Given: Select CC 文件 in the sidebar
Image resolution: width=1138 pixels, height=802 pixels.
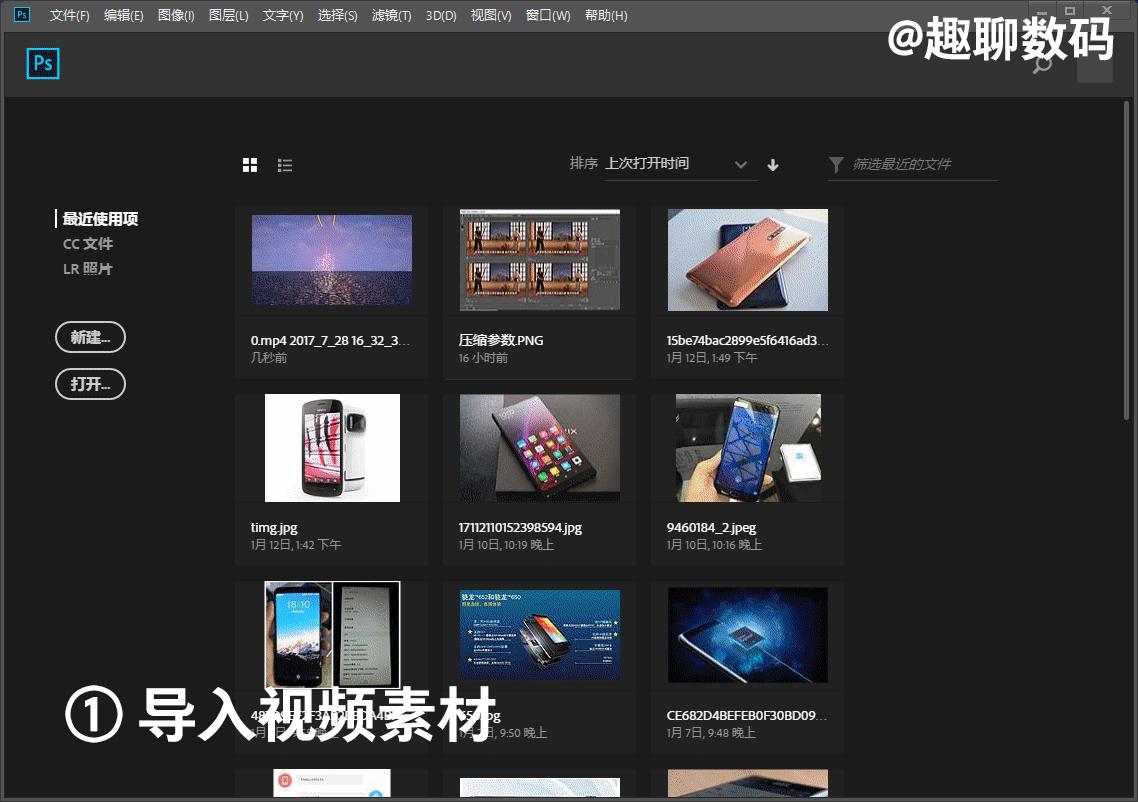Looking at the screenshot, I should (87, 243).
